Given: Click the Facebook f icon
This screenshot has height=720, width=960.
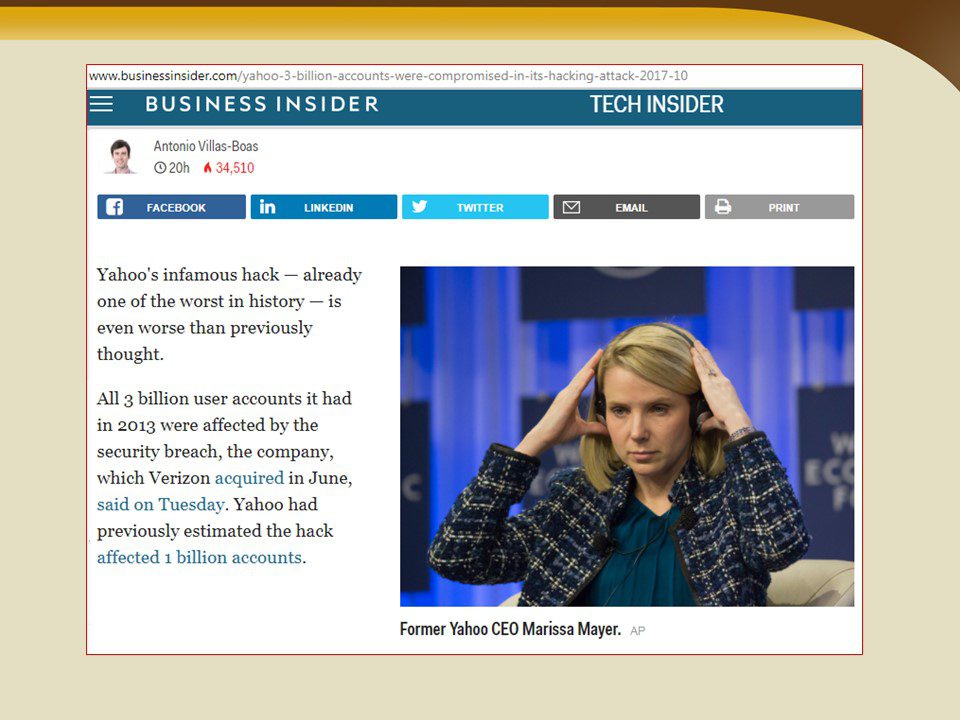Looking at the screenshot, I should click(114, 207).
